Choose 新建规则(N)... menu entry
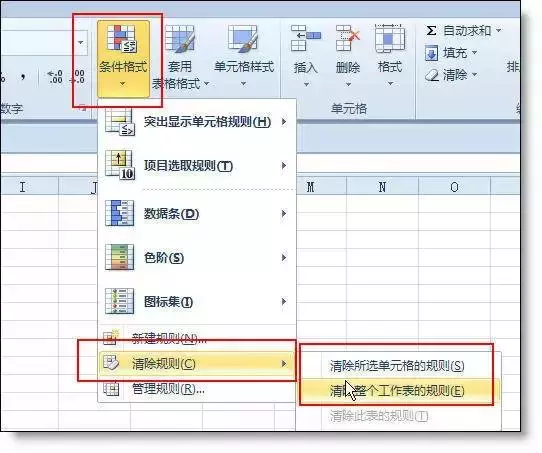Image resolution: width=542 pixels, height=453 pixels. coord(197,338)
